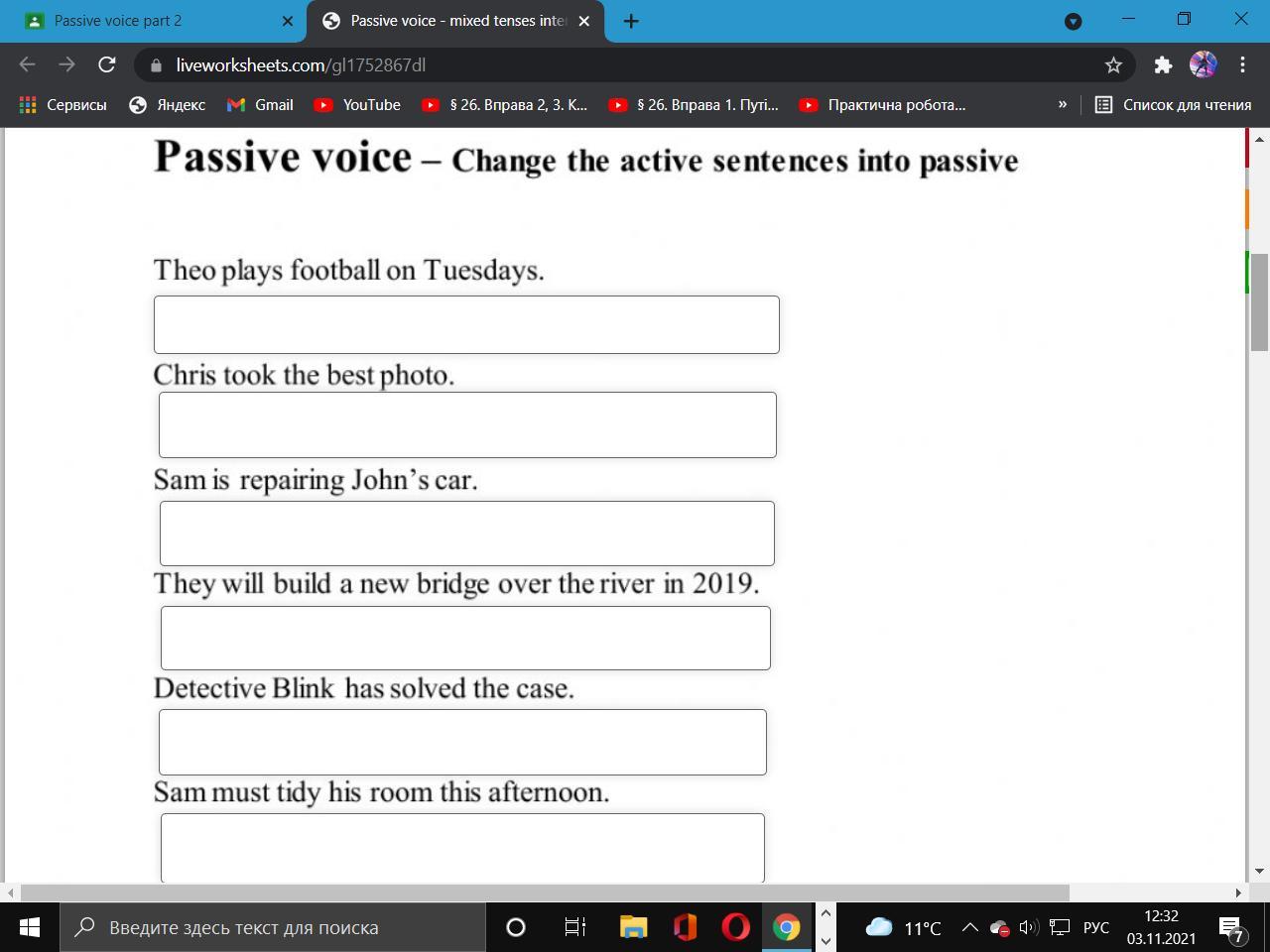Screen dimensions: 1270x952
Task: Click the address bar URL
Action: point(301,65)
